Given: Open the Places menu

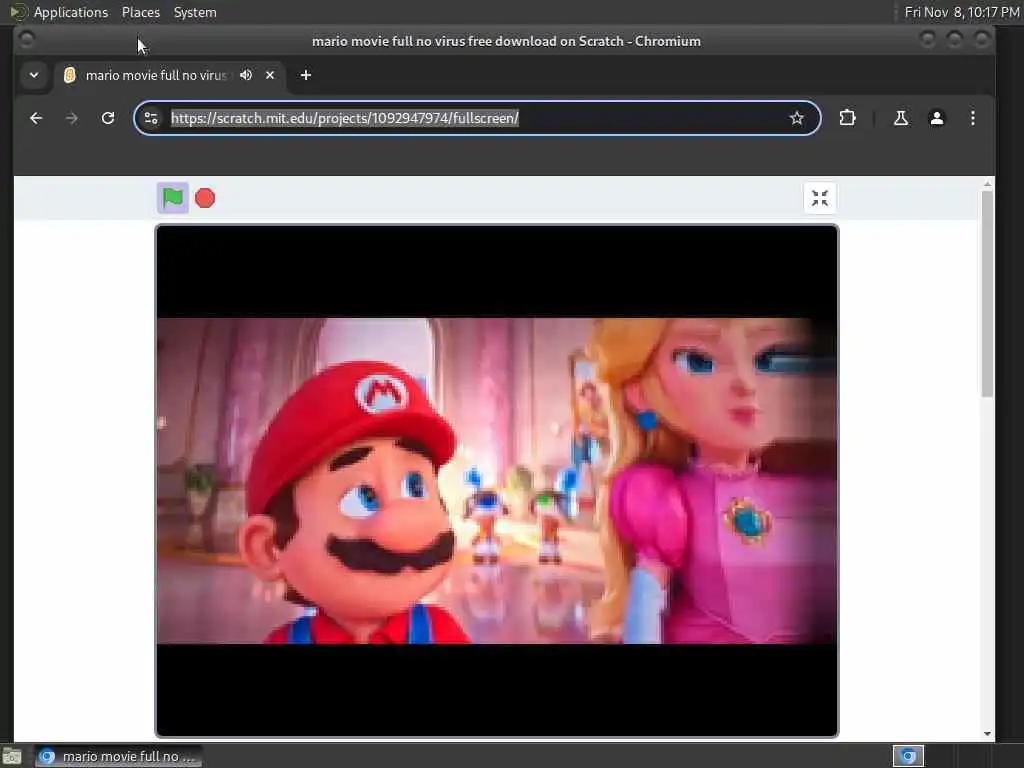Looking at the screenshot, I should pyautogui.click(x=140, y=12).
